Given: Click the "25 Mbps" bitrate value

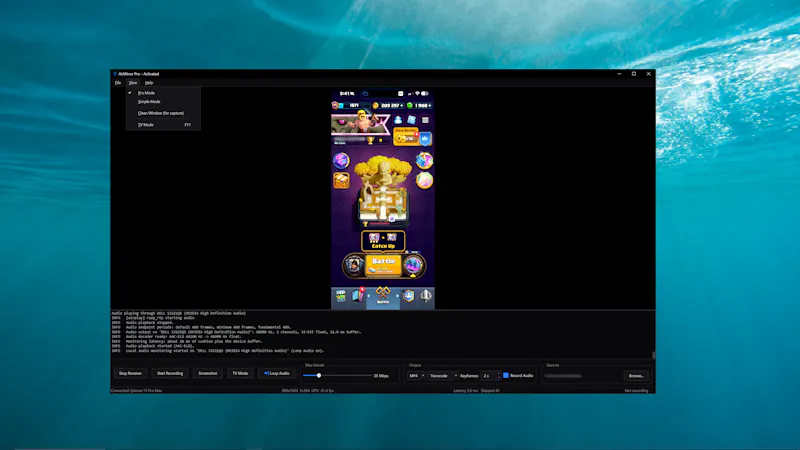Looking at the screenshot, I should 381,376.
